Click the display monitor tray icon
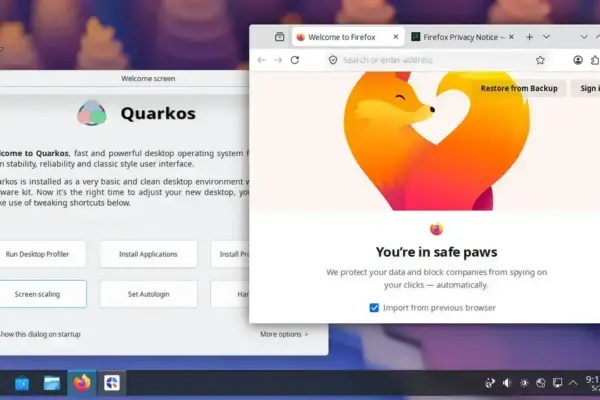The height and width of the screenshot is (400, 600). coord(558,383)
